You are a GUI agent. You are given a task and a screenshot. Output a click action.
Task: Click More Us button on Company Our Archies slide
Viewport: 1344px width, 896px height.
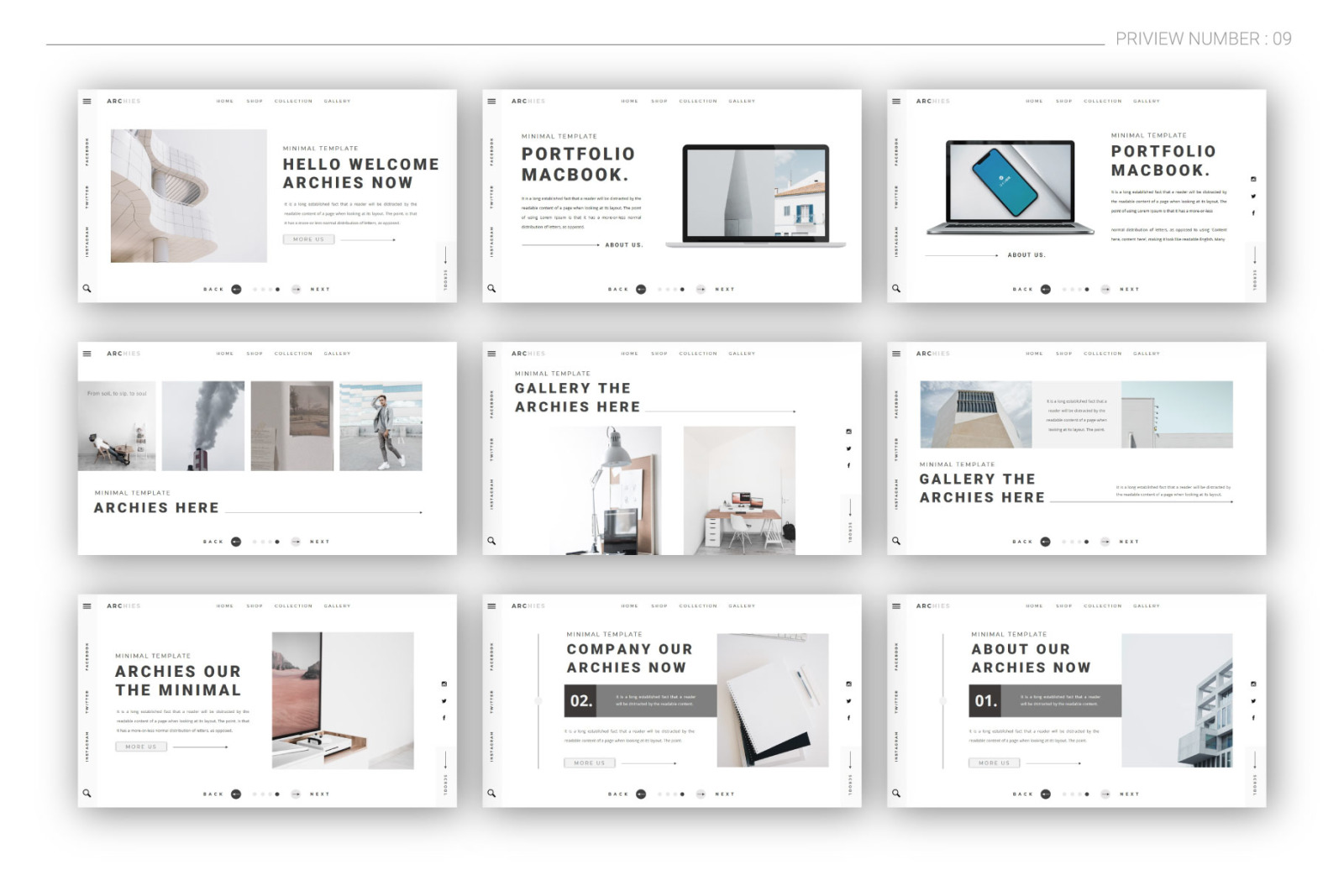pos(589,763)
